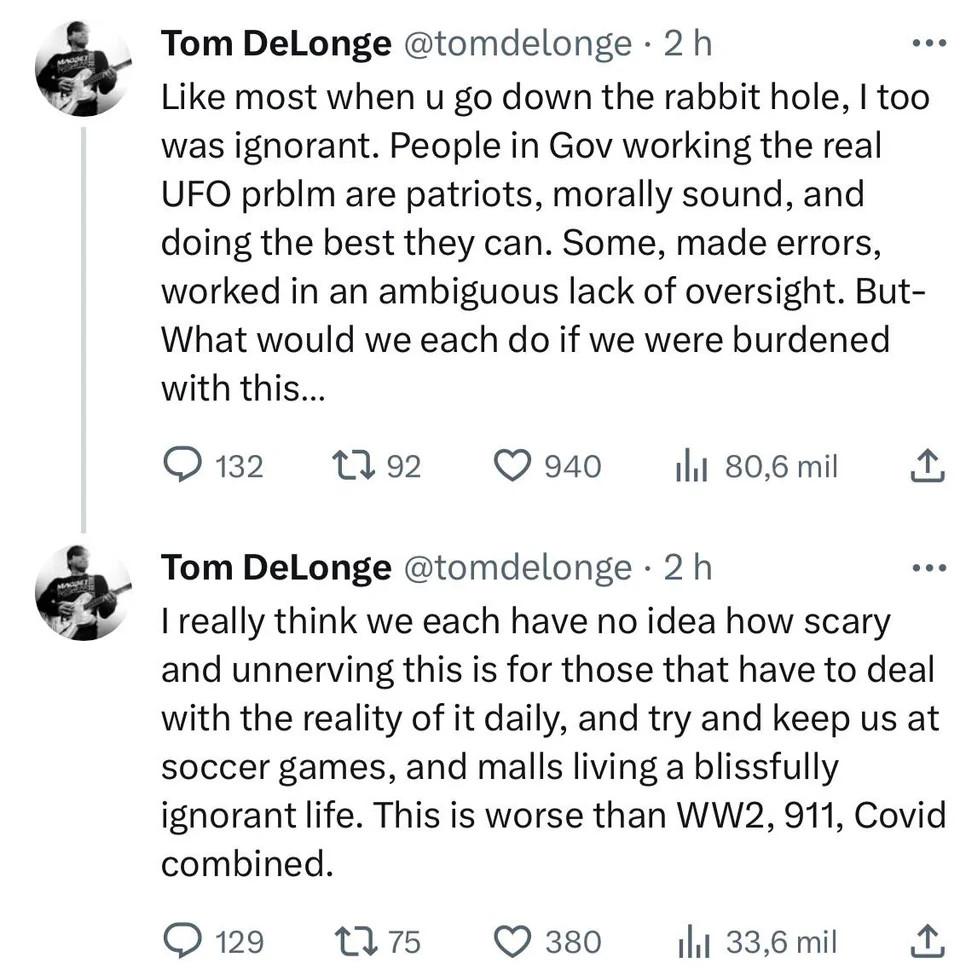960x975 pixels.
Task: View analytics of tweet with 80,6 mil views
Action: [692, 466]
